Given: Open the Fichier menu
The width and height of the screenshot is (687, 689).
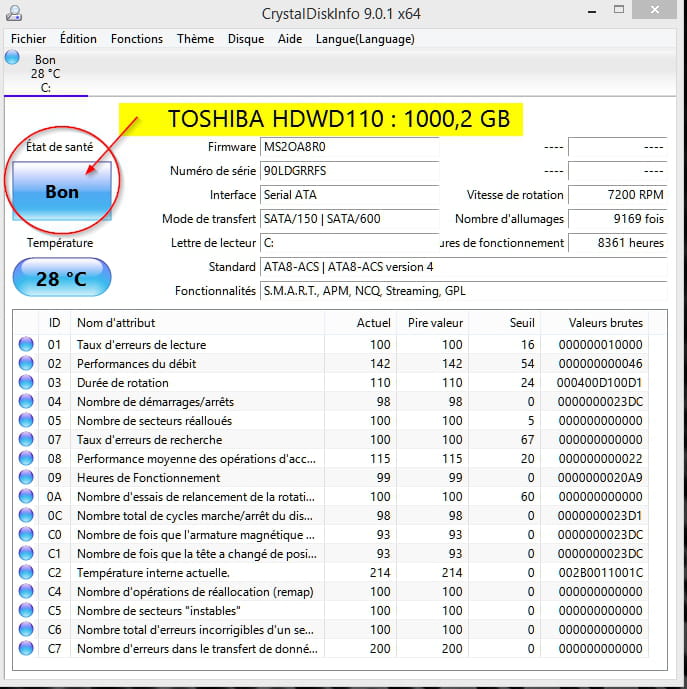Looking at the screenshot, I should [x=28, y=39].
